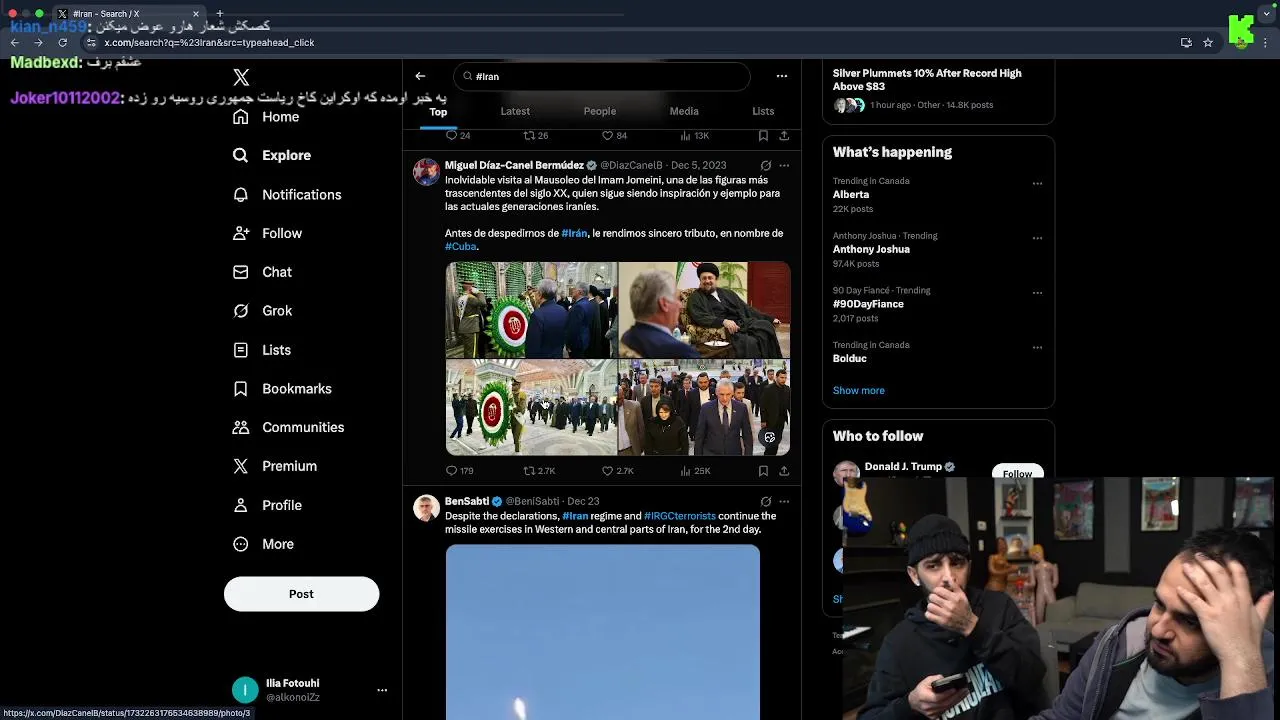Open search settings three-dot menu
Viewport: 1280px width, 720px height.
[782, 76]
